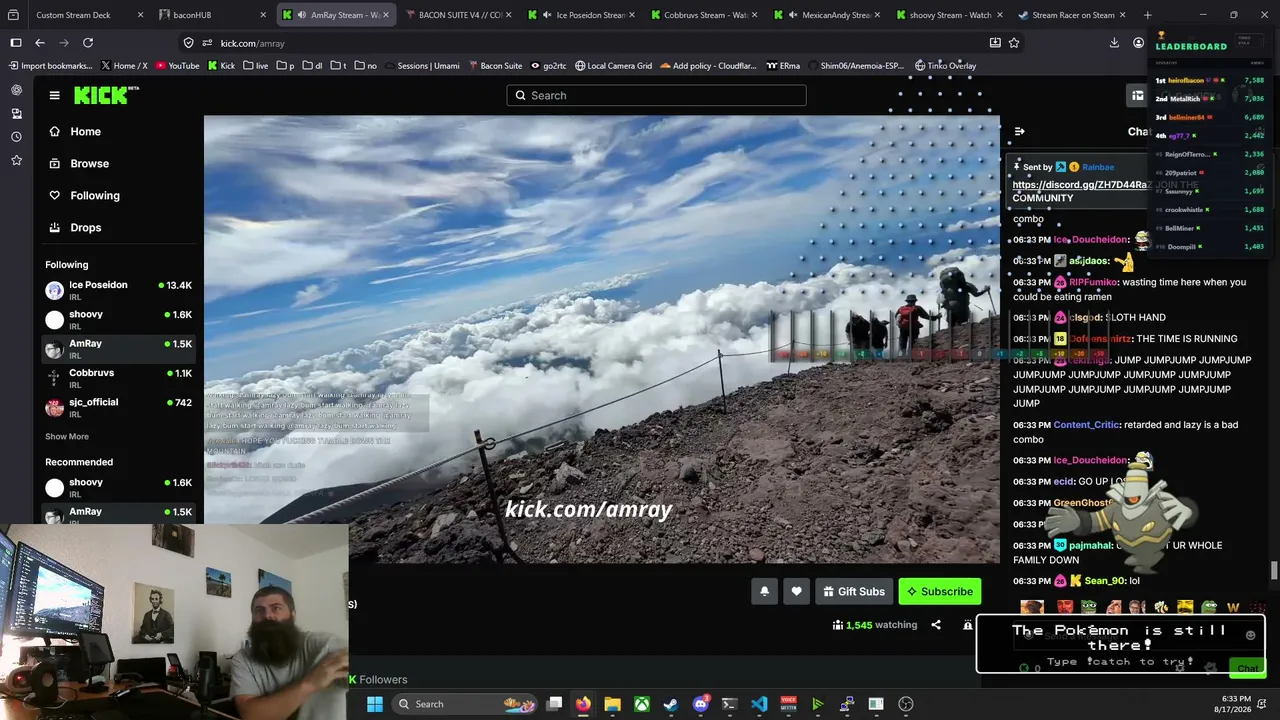This screenshot has width=1280, height=720.
Task: Click the Gift Subs button
Action: point(854,591)
